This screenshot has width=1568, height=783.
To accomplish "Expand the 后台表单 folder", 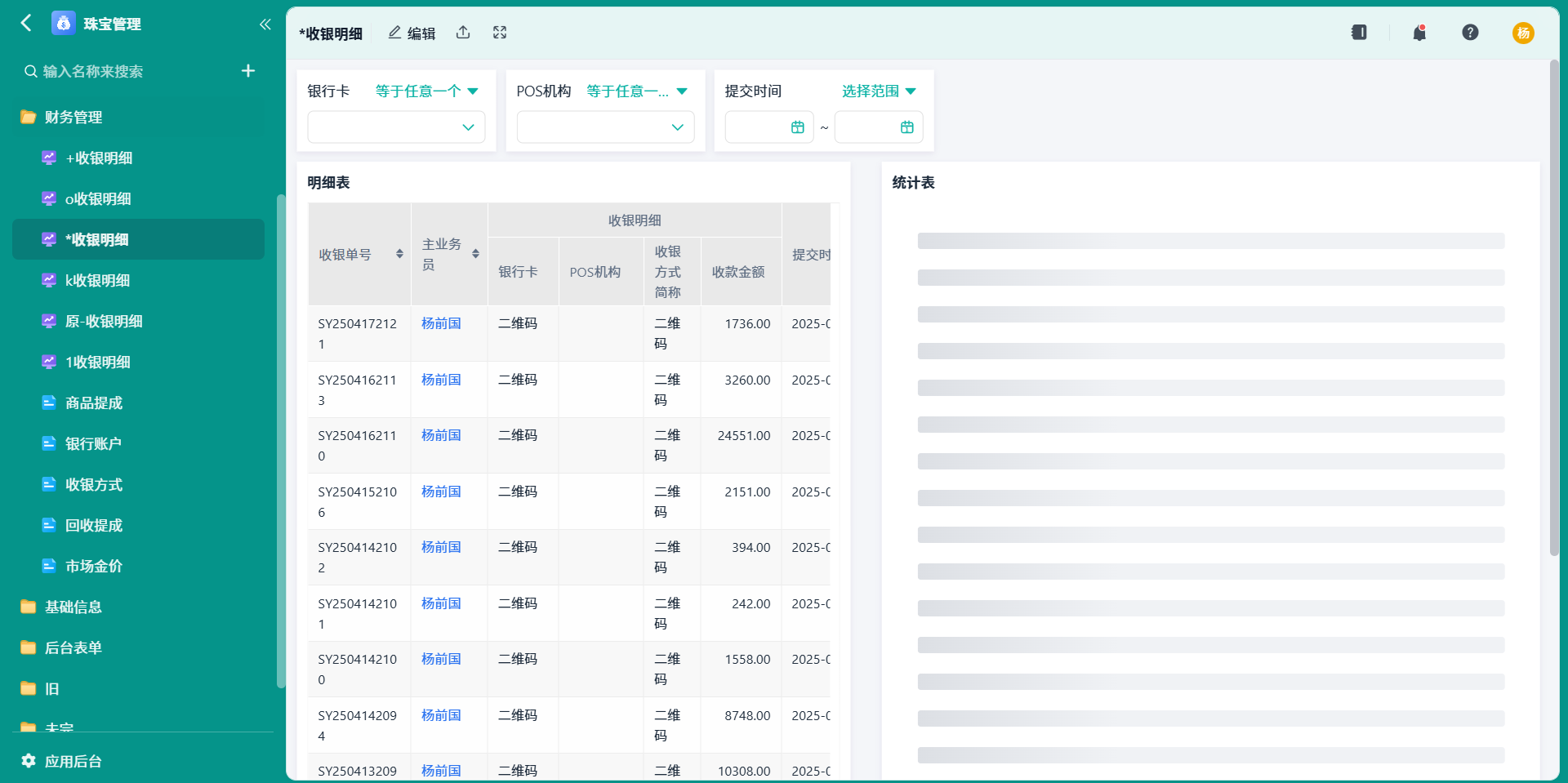I will (138, 647).
